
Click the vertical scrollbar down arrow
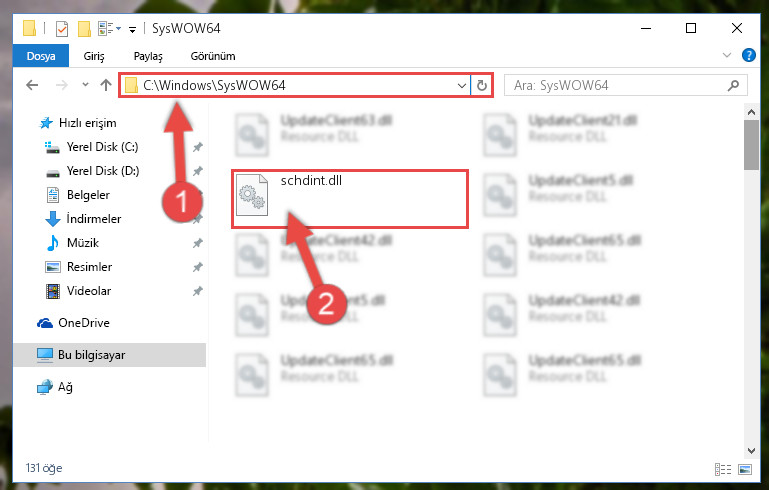click(x=751, y=450)
